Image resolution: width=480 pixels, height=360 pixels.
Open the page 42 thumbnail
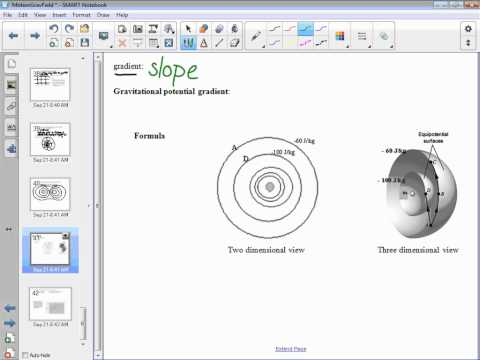click(50, 304)
